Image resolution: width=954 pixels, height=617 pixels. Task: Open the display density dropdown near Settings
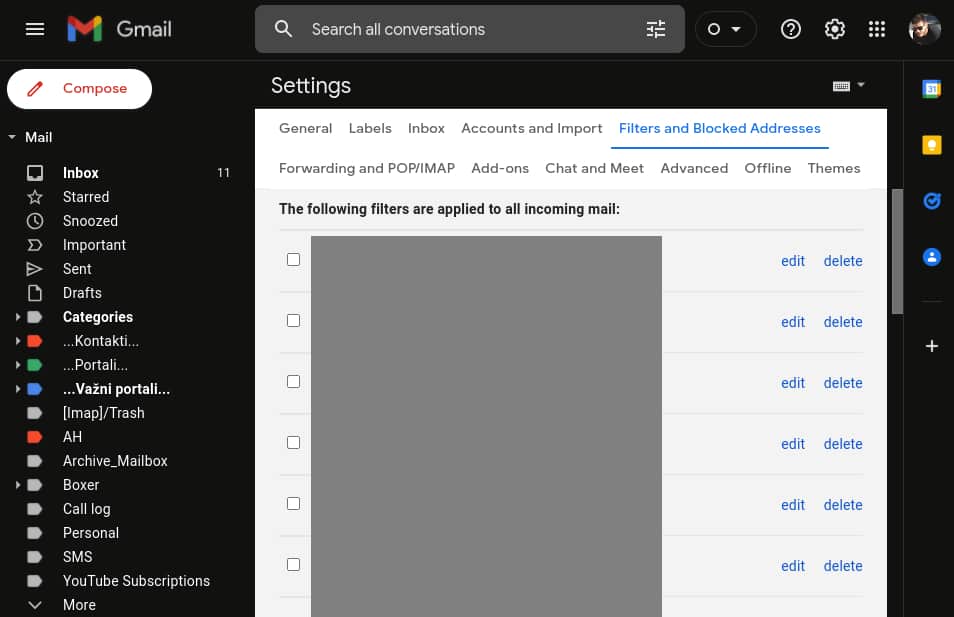point(848,85)
